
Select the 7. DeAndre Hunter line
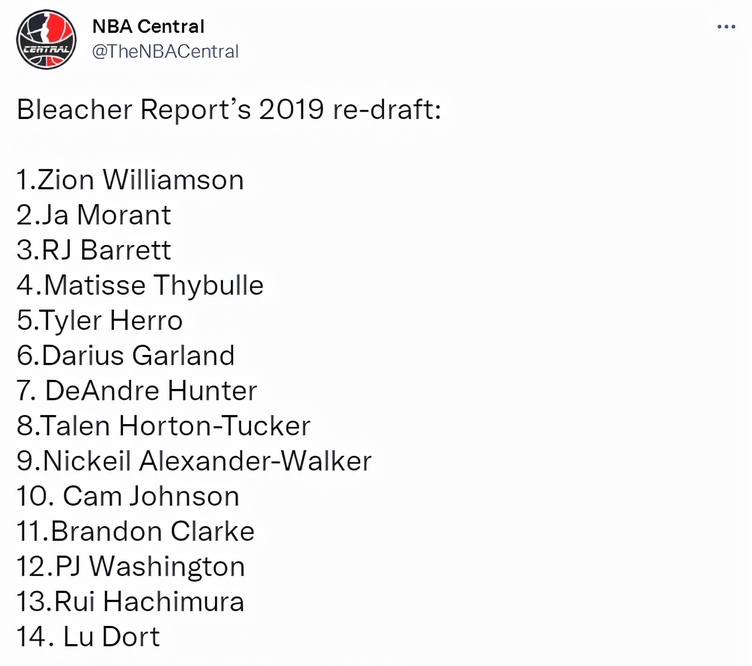click(x=137, y=390)
